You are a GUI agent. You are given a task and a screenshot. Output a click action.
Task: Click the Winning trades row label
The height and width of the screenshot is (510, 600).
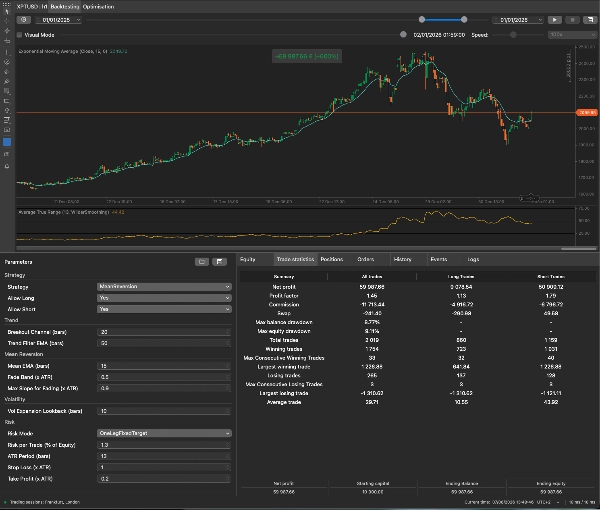point(284,349)
